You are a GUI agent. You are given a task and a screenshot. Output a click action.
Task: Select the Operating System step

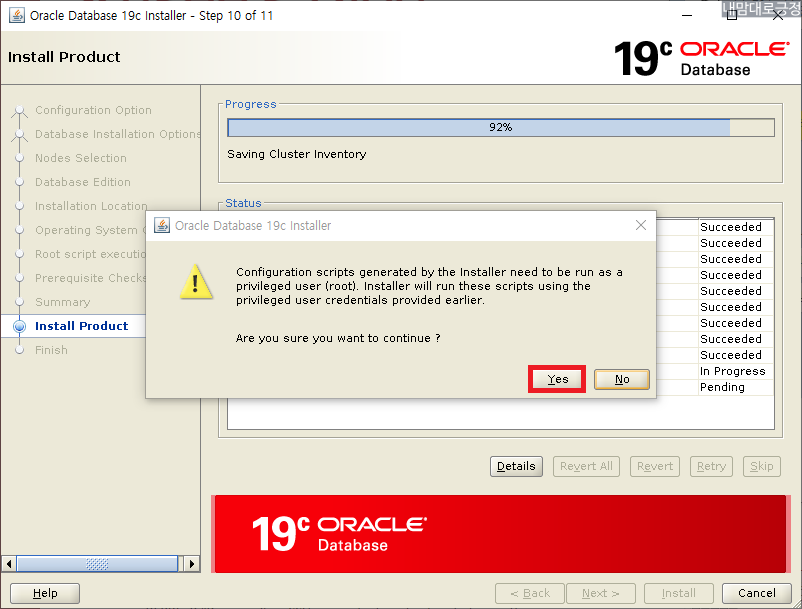tap(90, 230)
